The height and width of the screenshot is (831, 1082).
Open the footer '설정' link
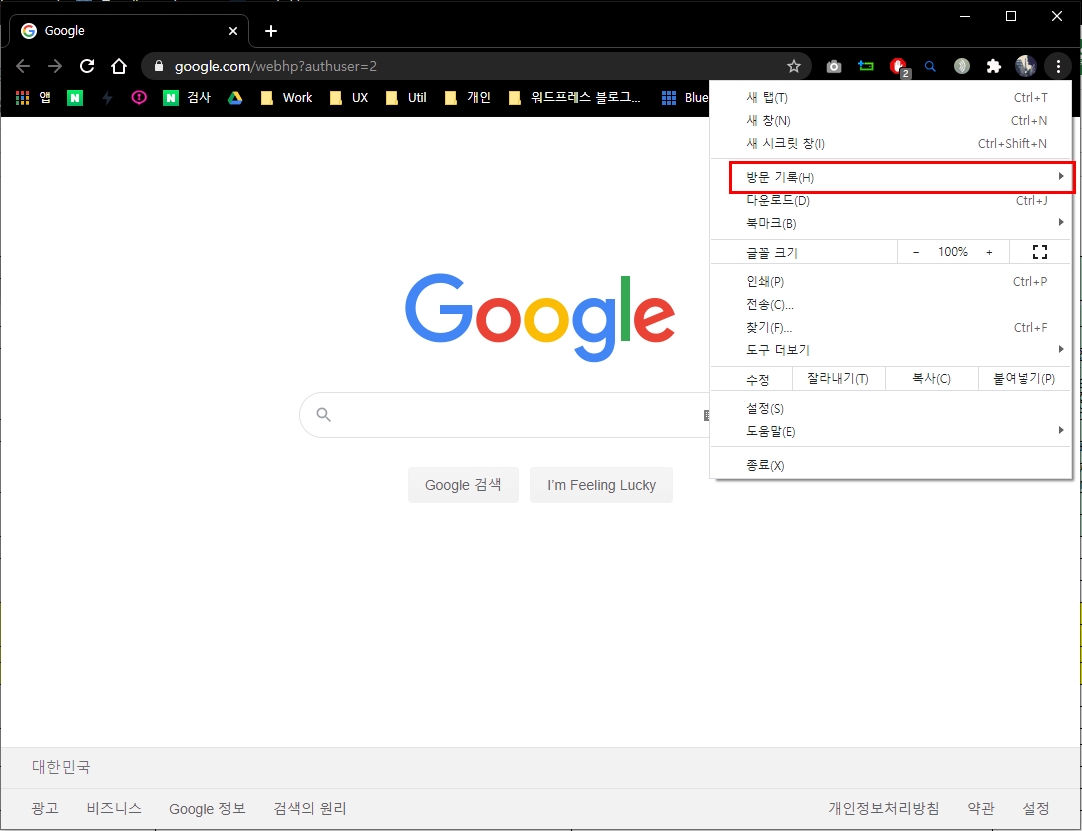tap(1036, 808)
